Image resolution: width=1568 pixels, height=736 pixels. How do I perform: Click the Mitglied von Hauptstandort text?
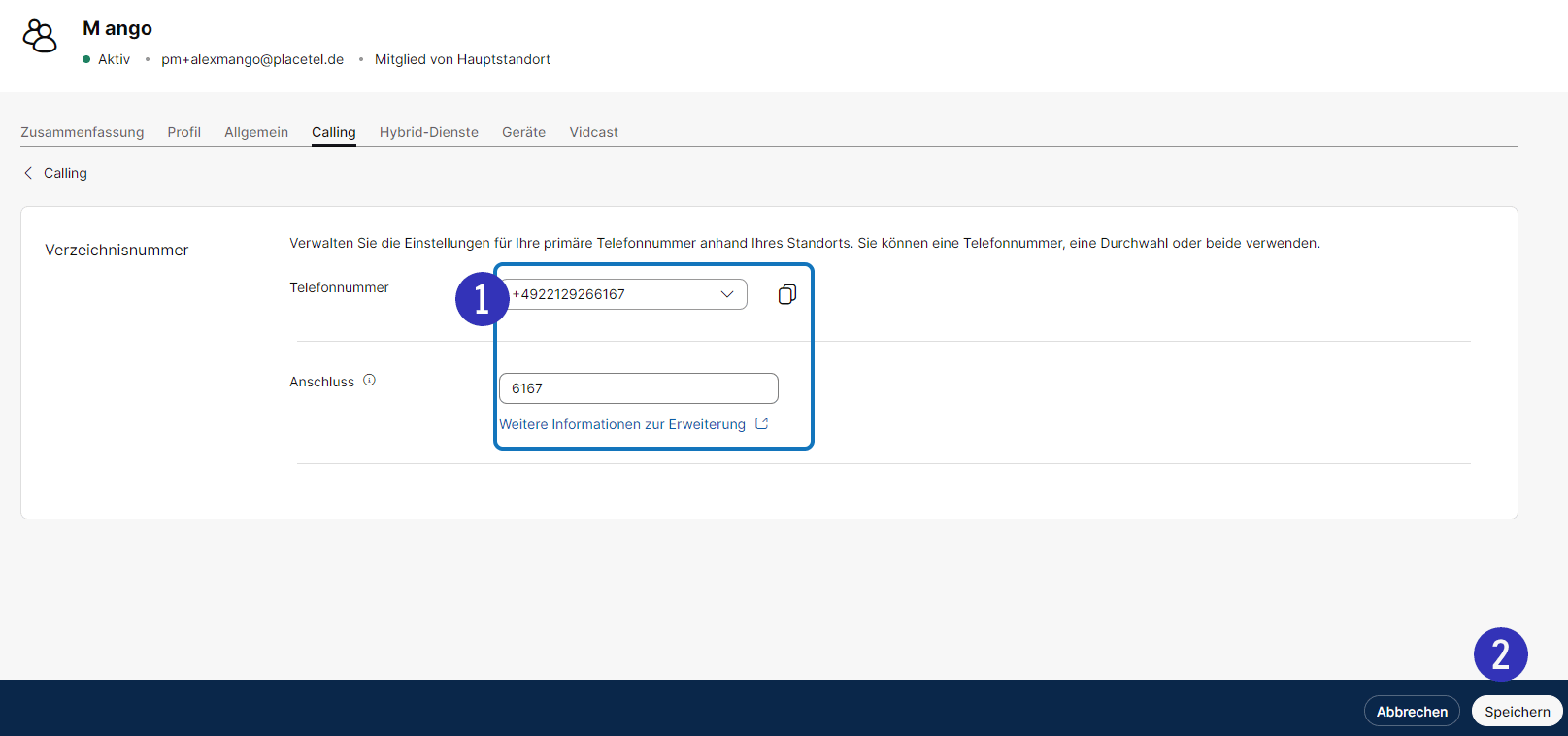(x=462, y=59)
